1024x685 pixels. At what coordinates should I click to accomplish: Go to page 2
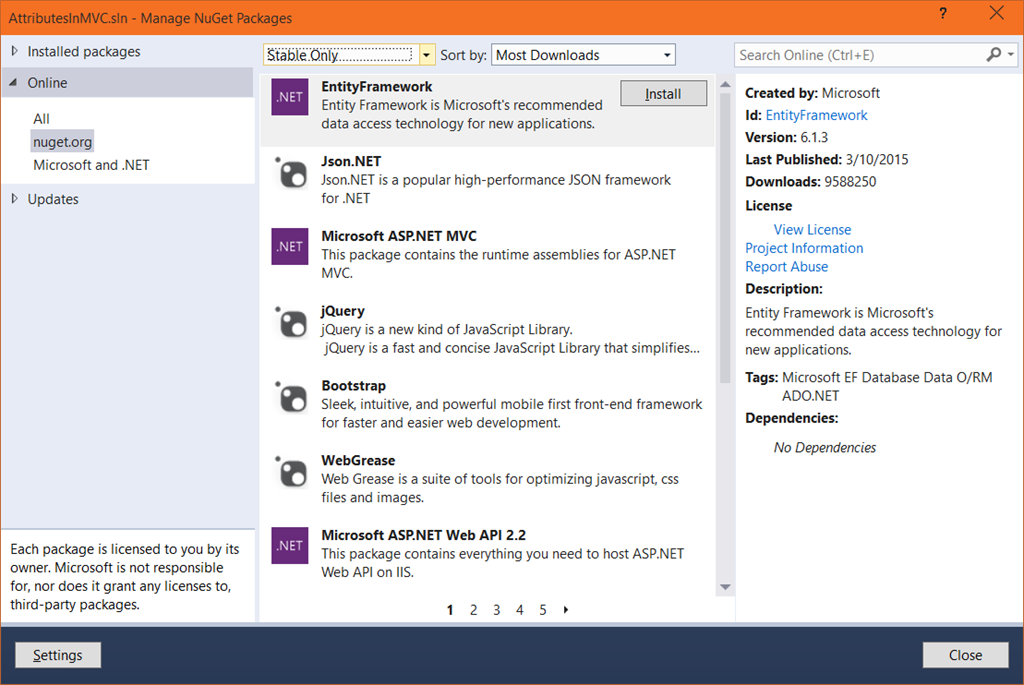(x=473, y=610)
